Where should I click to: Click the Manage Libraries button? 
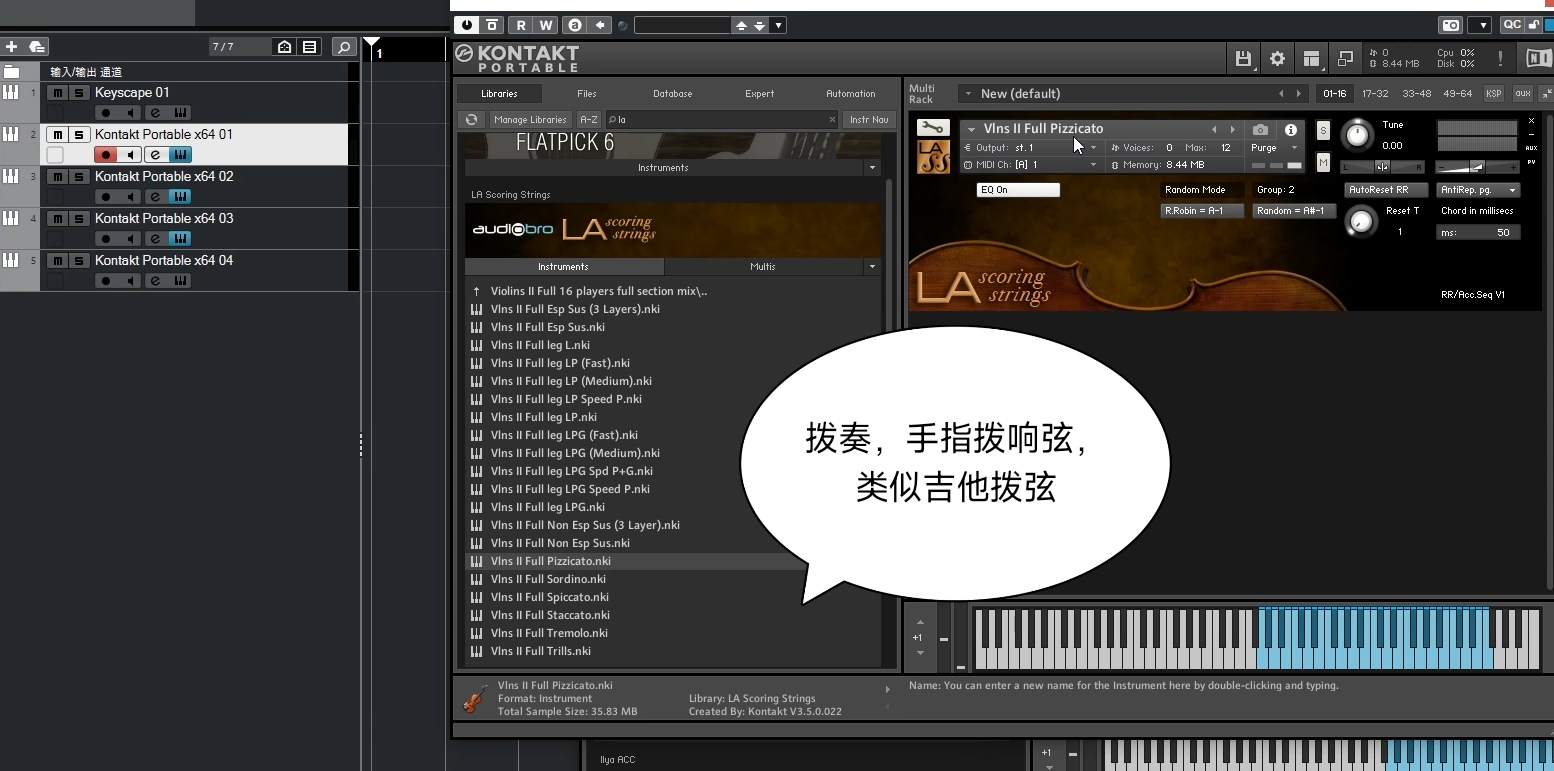[531, 120]
